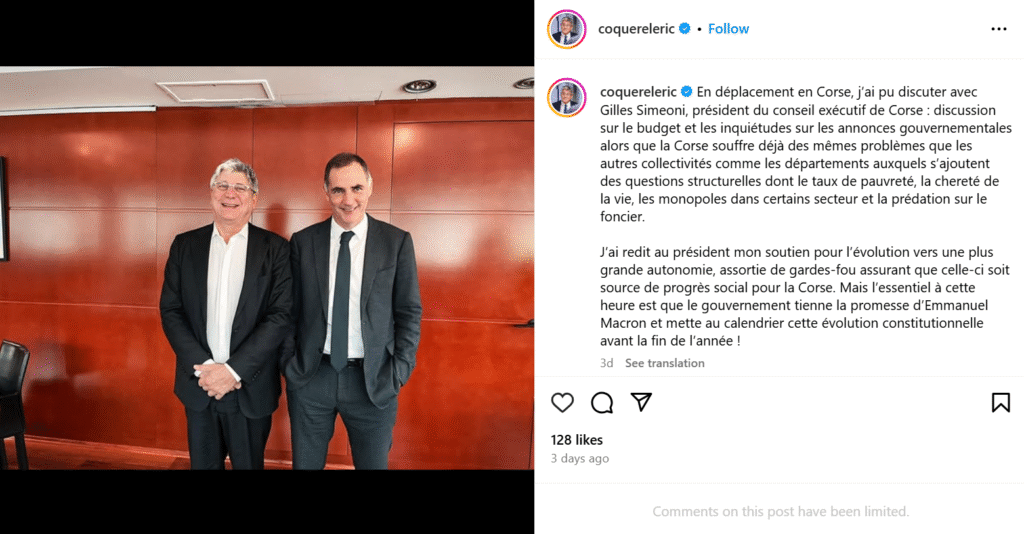
Task: Click the verified badge in header
Action: click(x=684, y=29)
